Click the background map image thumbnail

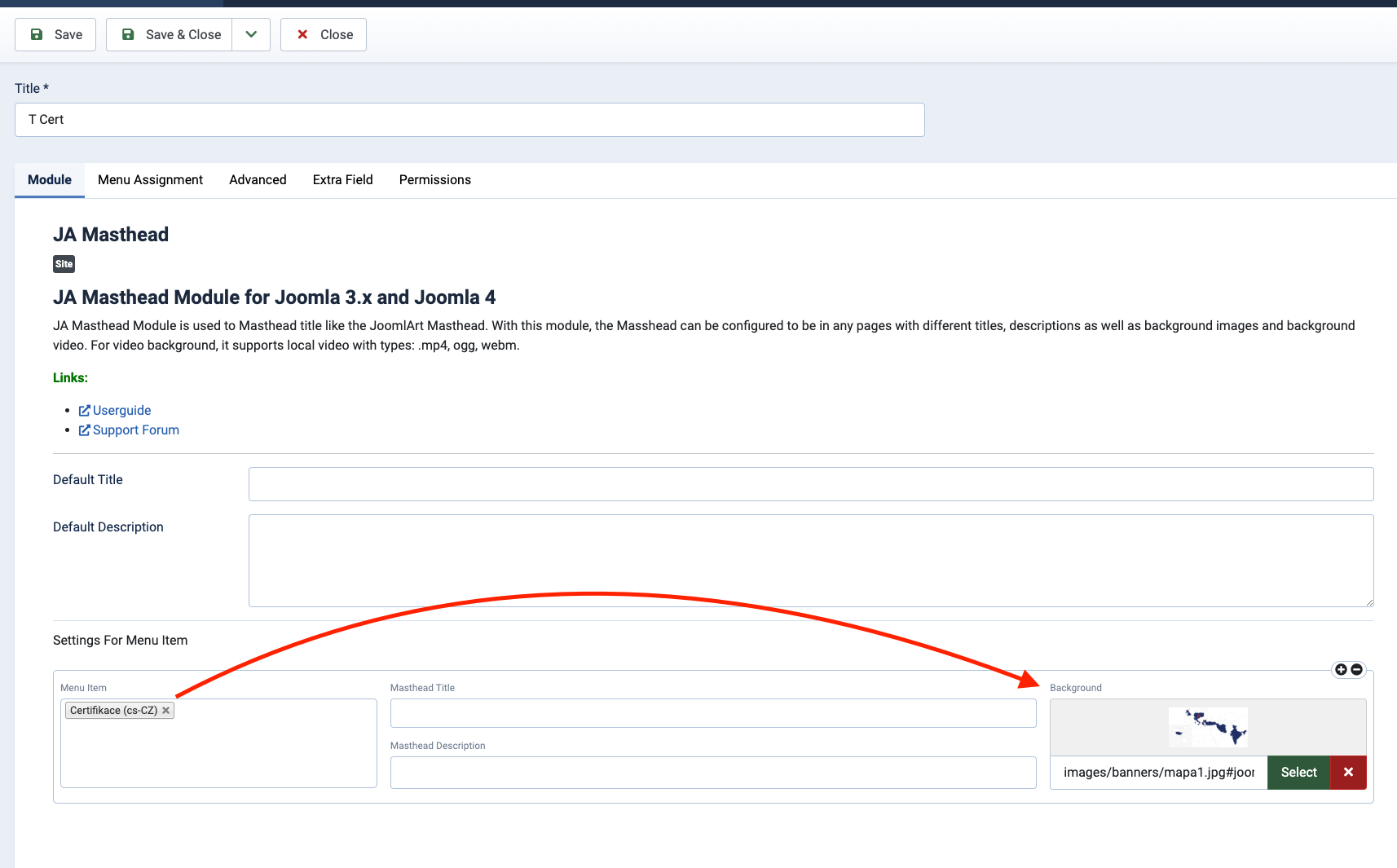click(1207, 727)
